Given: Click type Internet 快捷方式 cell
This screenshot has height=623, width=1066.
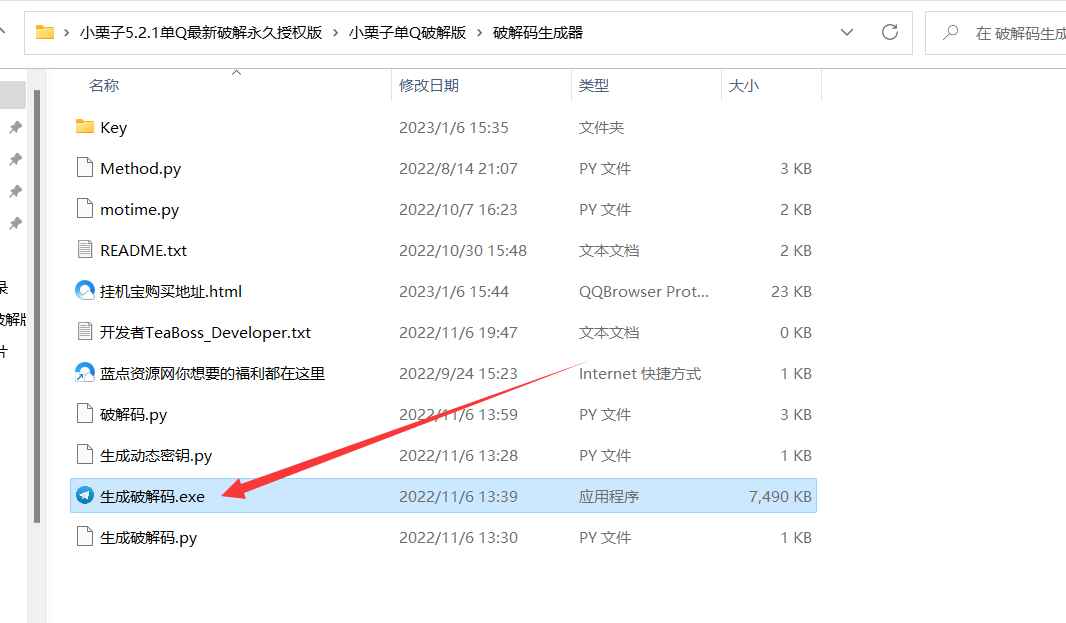Looking at the screenshot, I should (x=640, y=373).
